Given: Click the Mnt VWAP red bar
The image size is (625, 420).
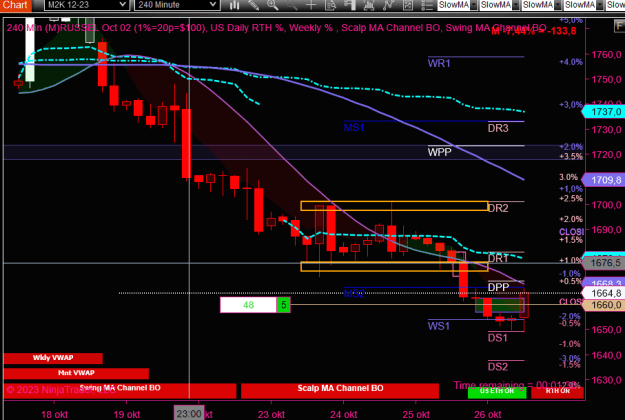Looking at the screenshot, I should point(76,373).
